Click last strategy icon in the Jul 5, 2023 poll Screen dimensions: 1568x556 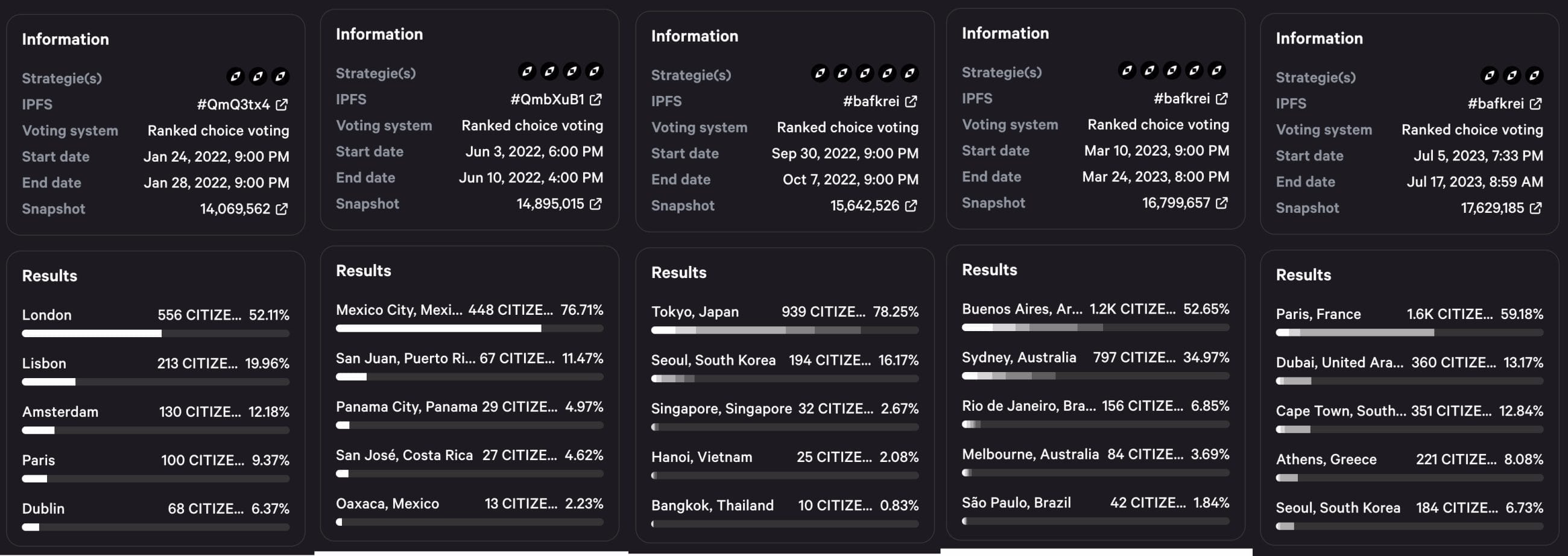[1534, 75]
